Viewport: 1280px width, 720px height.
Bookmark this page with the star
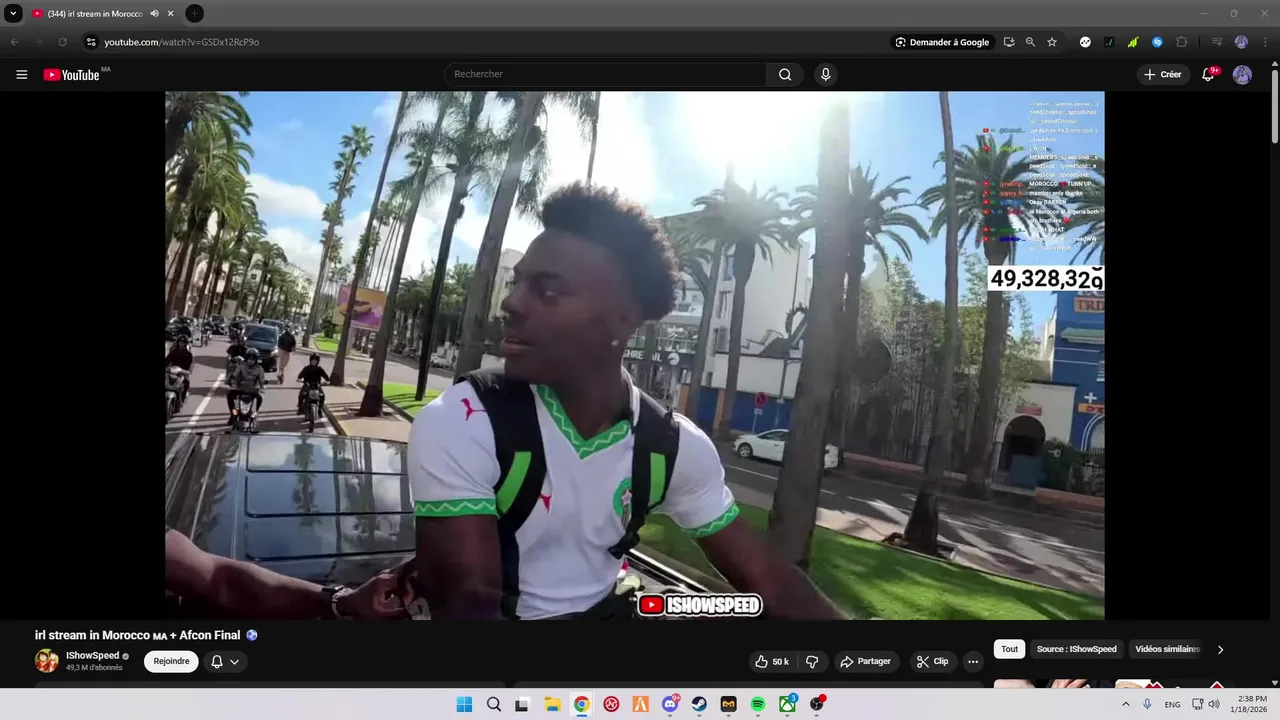pyautogui.click(x=1052, y=42)
